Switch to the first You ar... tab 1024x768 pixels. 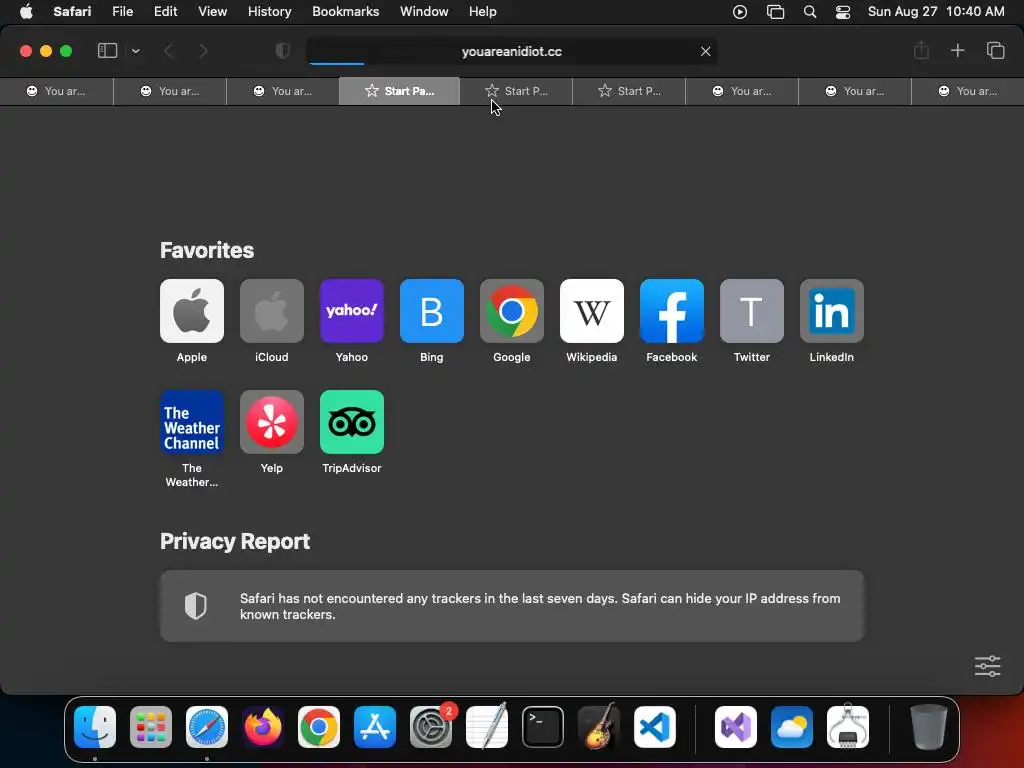coord(56,91)
